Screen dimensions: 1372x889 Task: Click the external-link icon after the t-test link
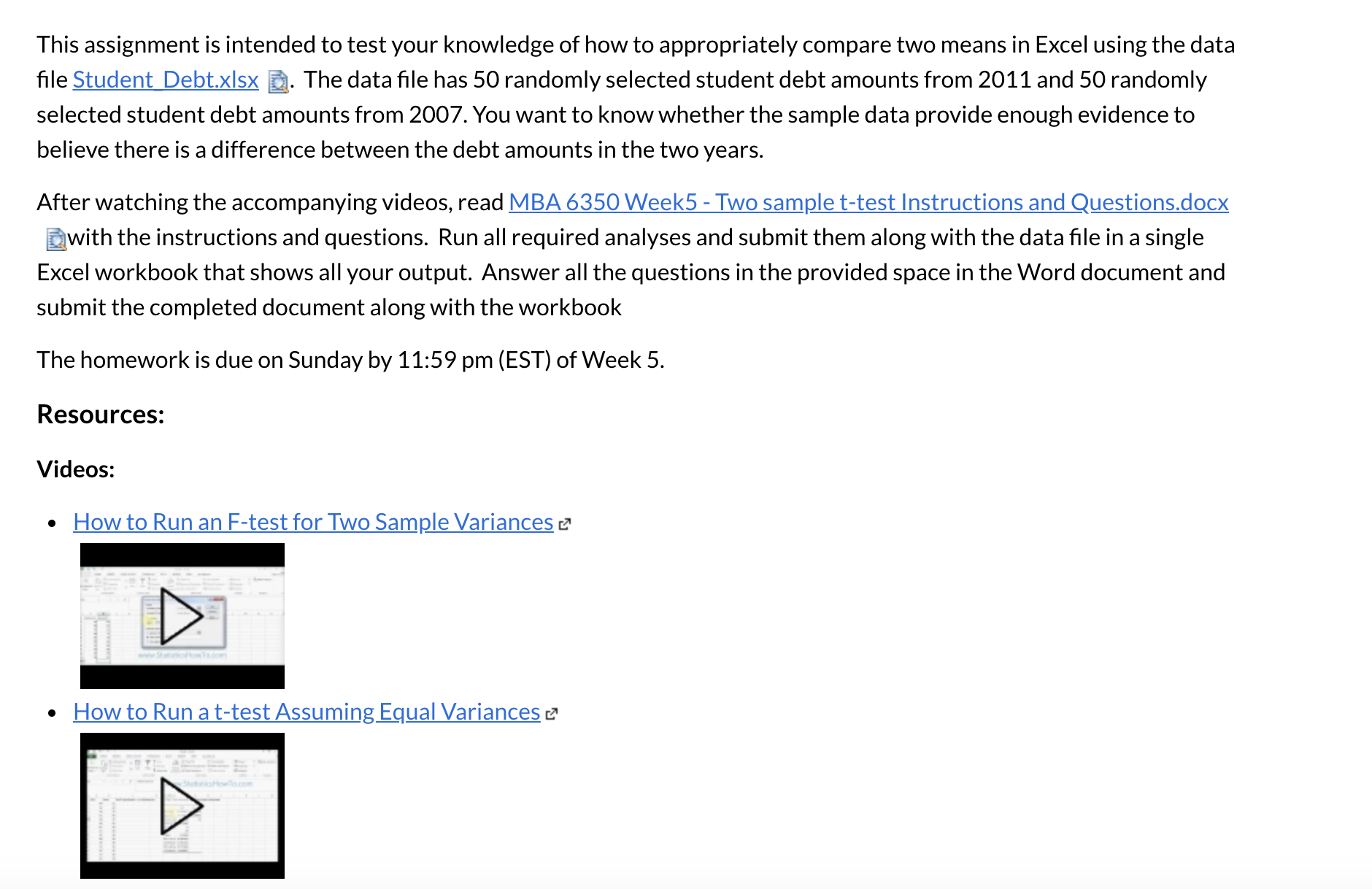point(551,714)
